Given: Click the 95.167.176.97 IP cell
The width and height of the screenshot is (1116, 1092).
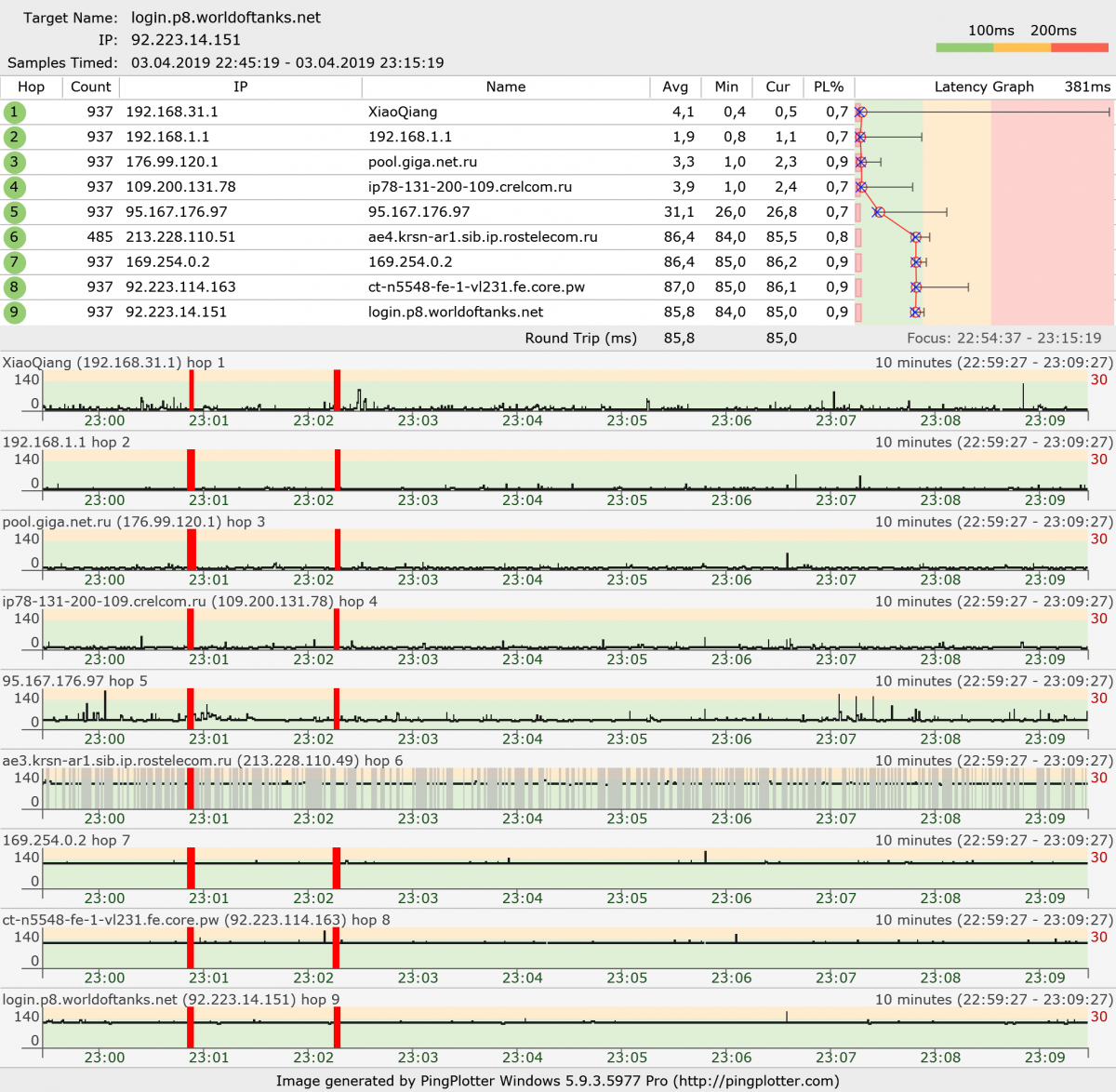Looking at the screenshot, I should (x=177, y=212).
